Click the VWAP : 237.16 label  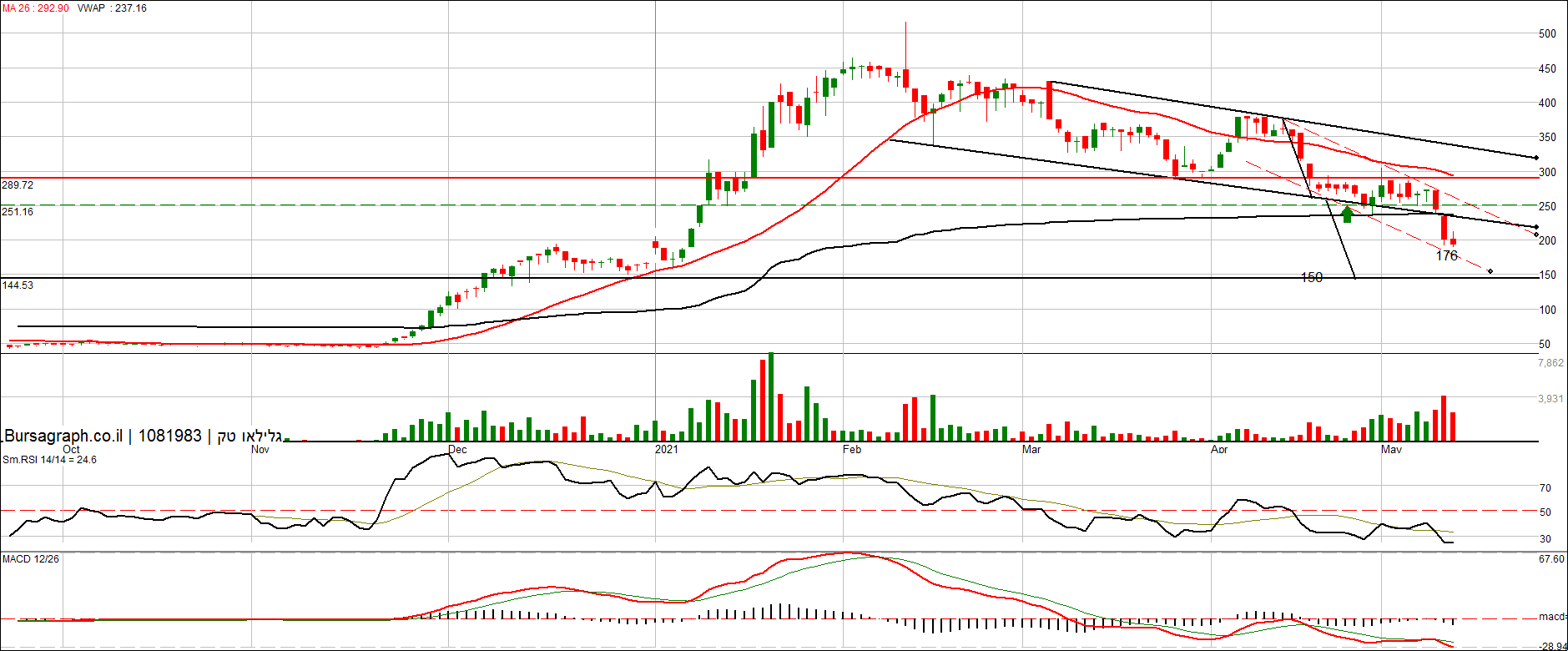coord(112,8)
